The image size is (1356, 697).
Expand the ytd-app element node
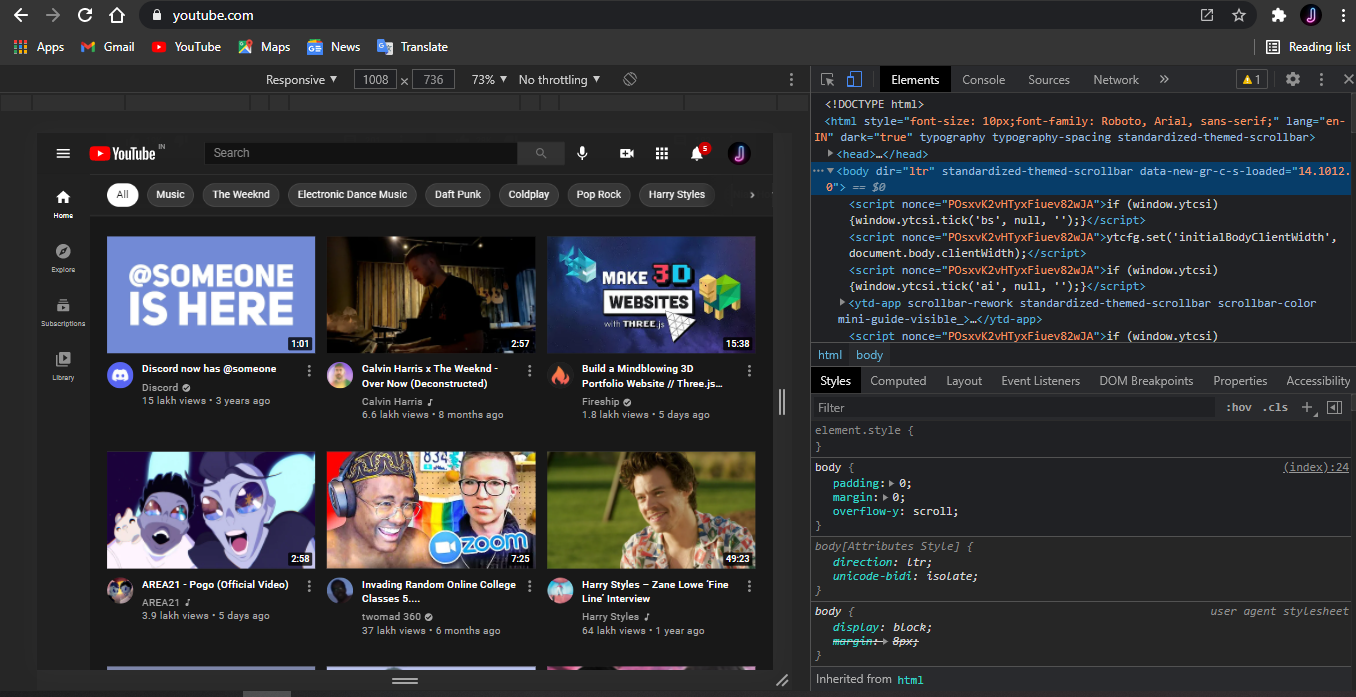click(x=843, y=302)
